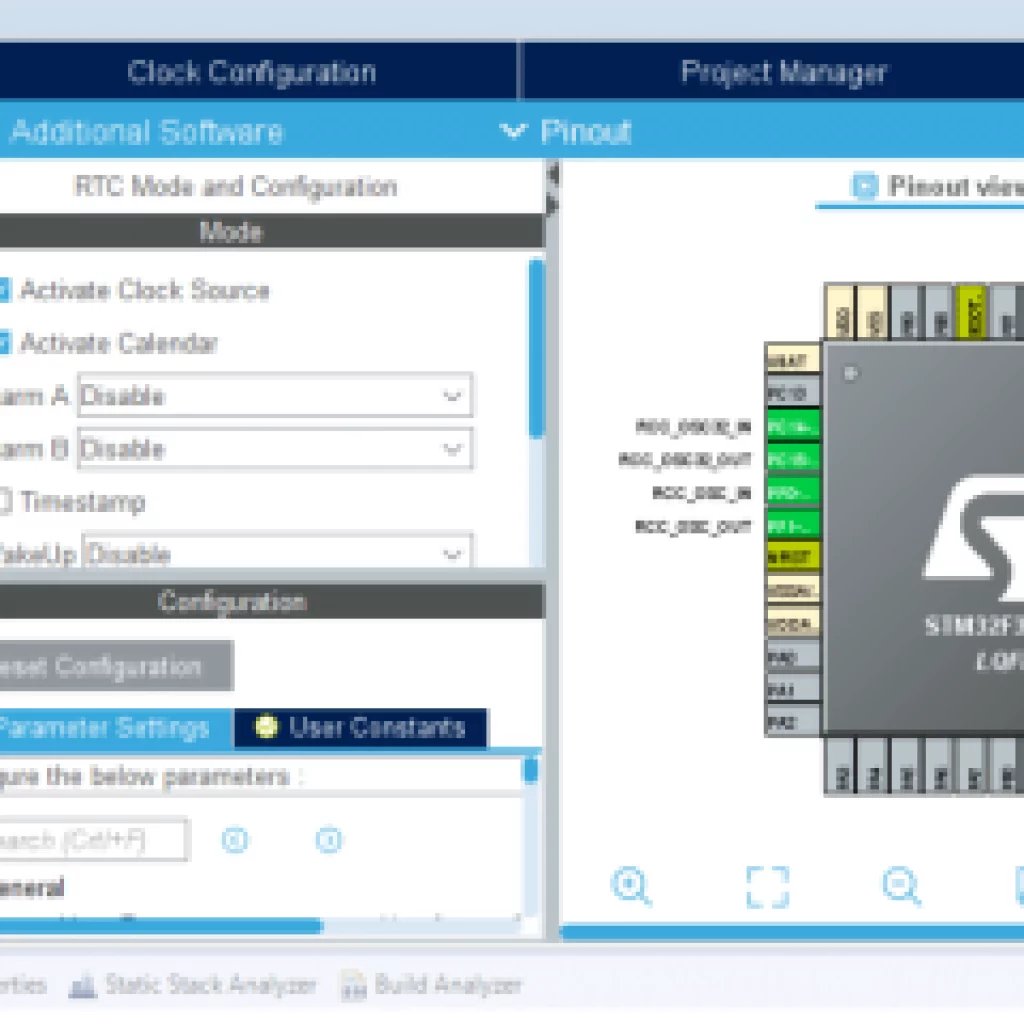Toggle the Activate Calendar checkbox
1024x1024 pixels.
coord(4,344)
